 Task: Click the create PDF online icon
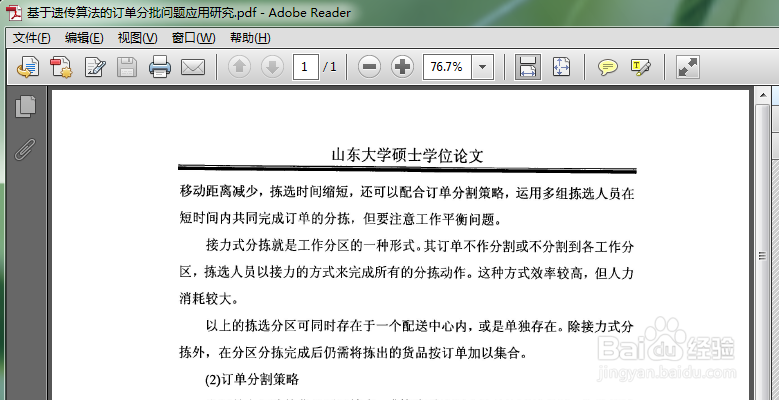pos(61,67)
